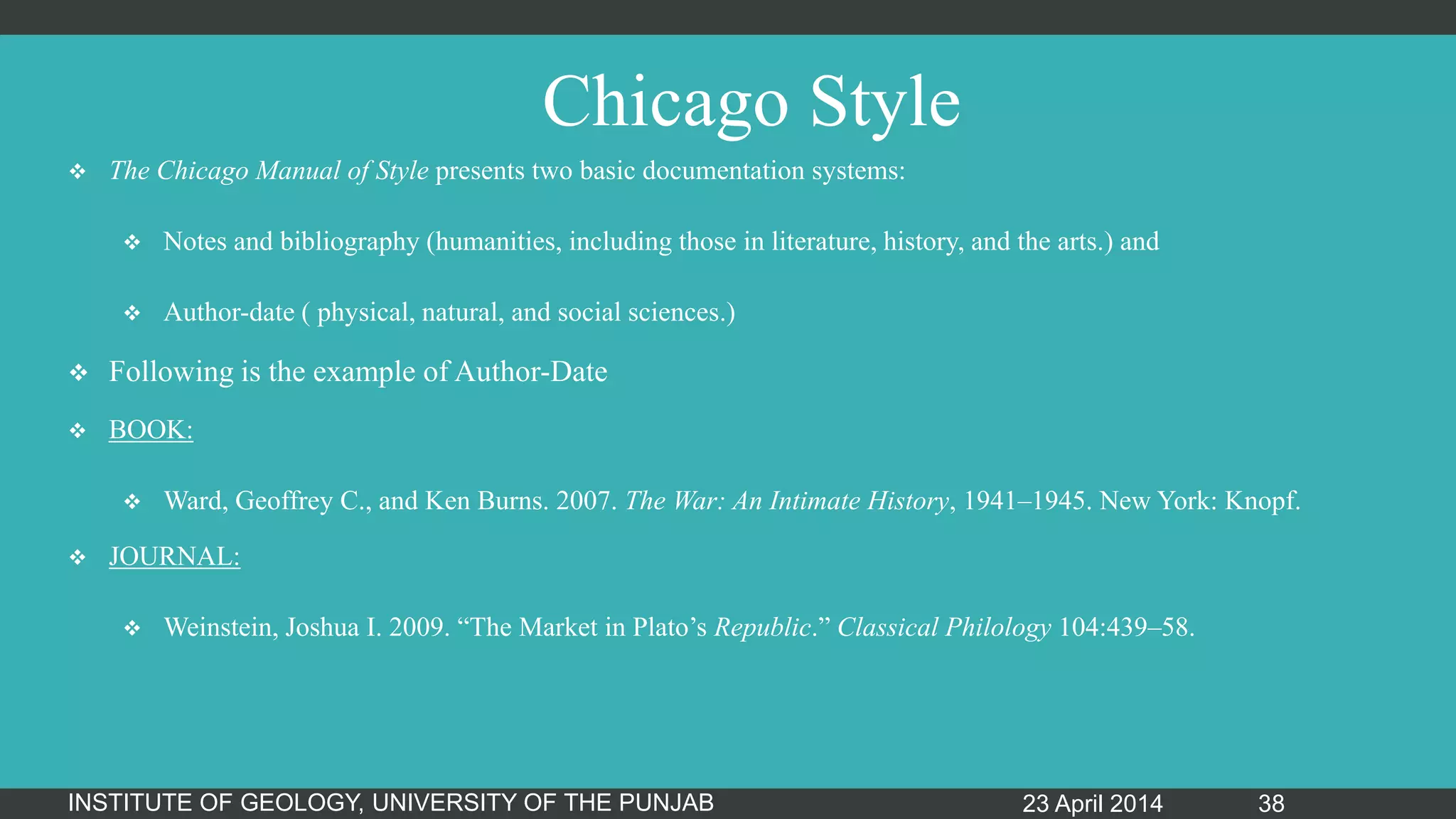Click the diamond bullet before 'Author-date'
This screenshot has width=1456, height=819.
(132, 313)
